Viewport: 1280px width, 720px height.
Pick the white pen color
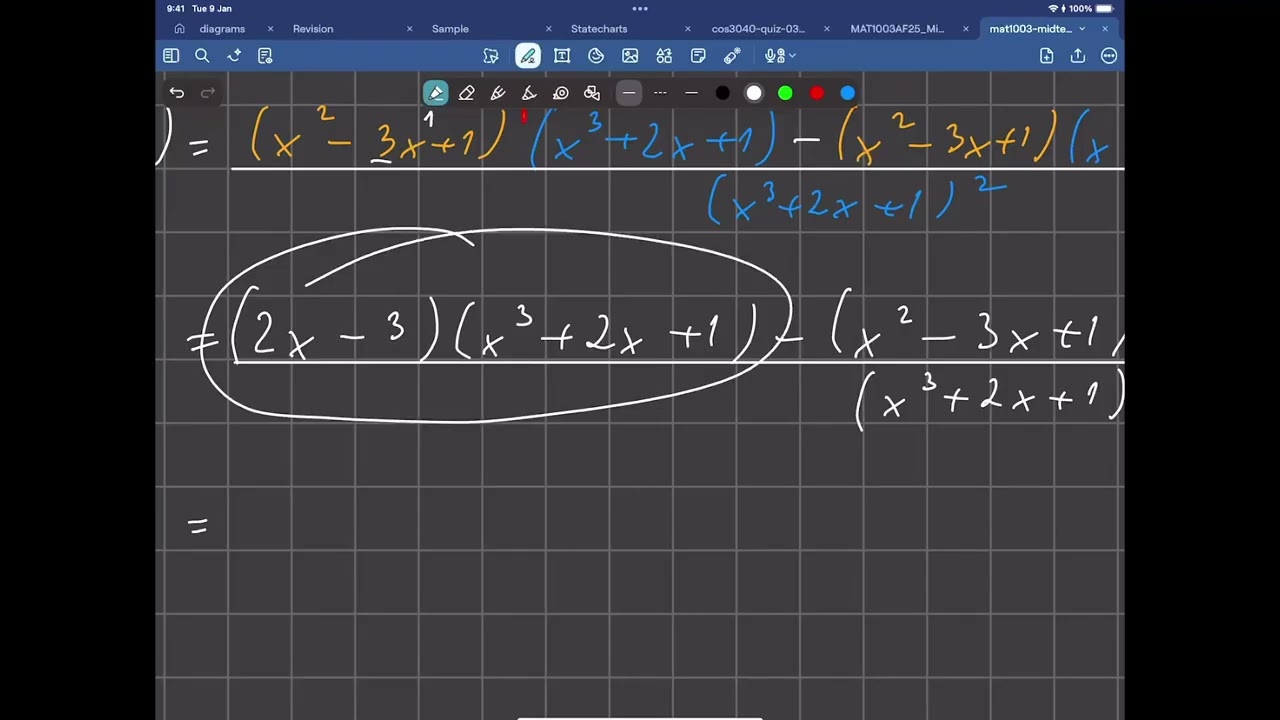pyautogui.click(x=754, y=93)
